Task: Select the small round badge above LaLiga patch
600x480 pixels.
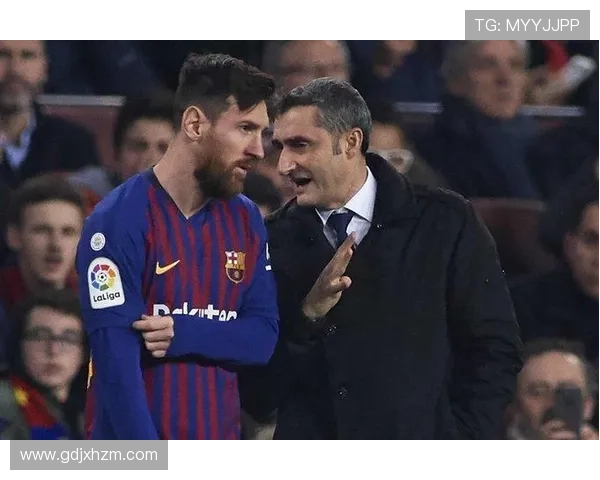Action: pyautogui.click(x=98, y=242)
